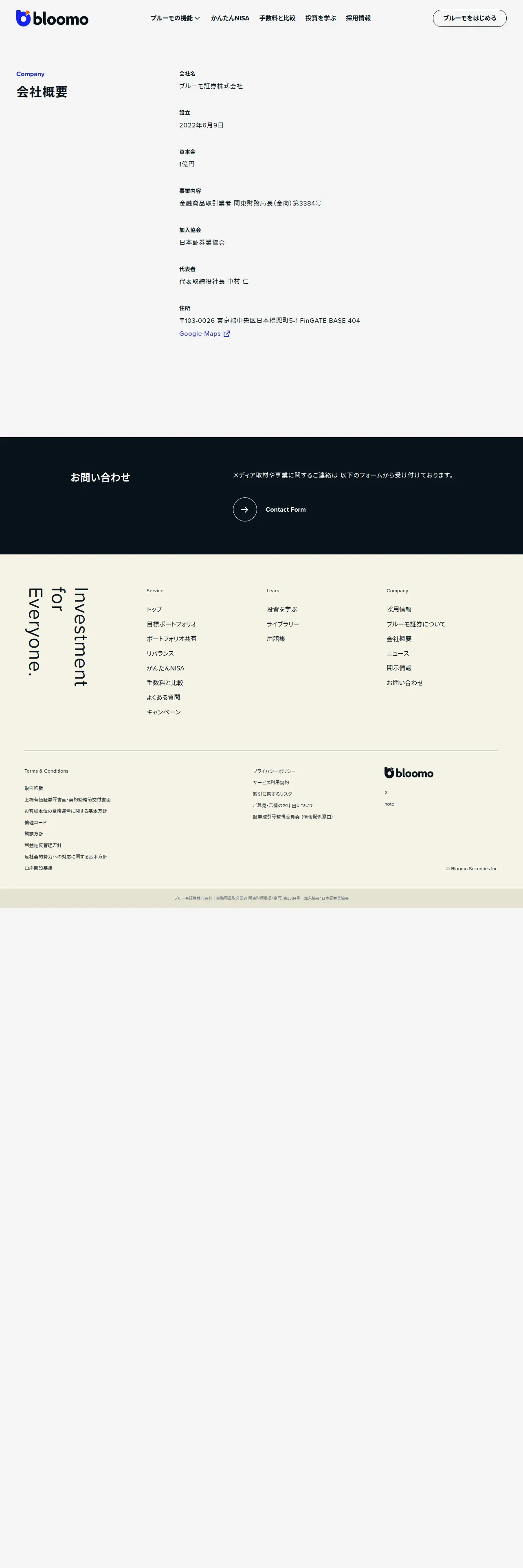Screen dimensions: 523x1568
Task: Open プライバシーポリシー link
Action: click(274, 771)
